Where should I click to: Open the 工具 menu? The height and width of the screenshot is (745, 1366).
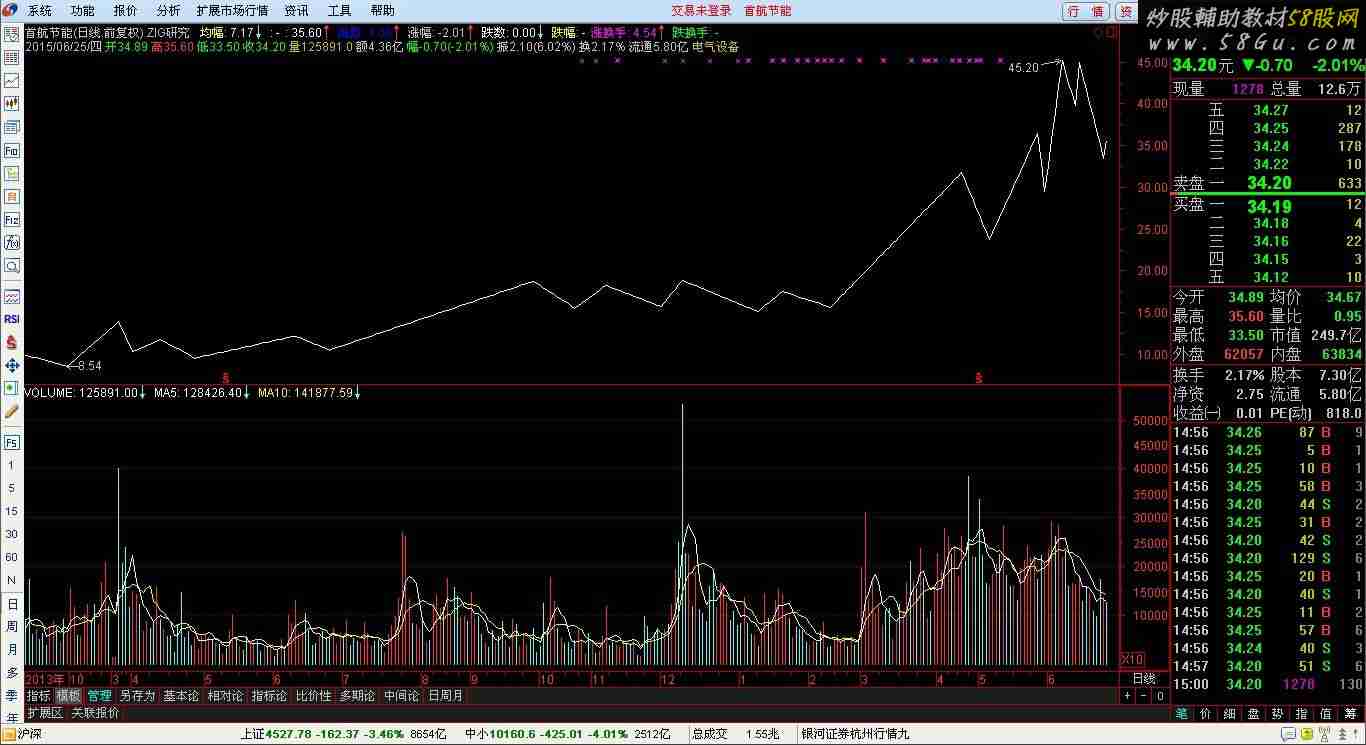tap(340, 11)
